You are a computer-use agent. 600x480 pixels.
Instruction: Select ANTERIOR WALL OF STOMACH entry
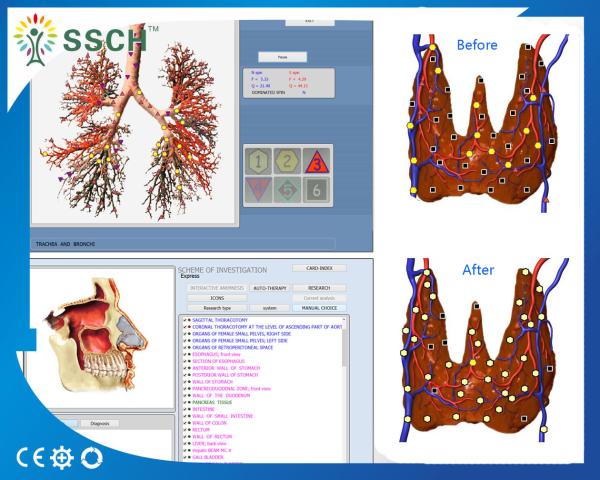coord(226,368)
